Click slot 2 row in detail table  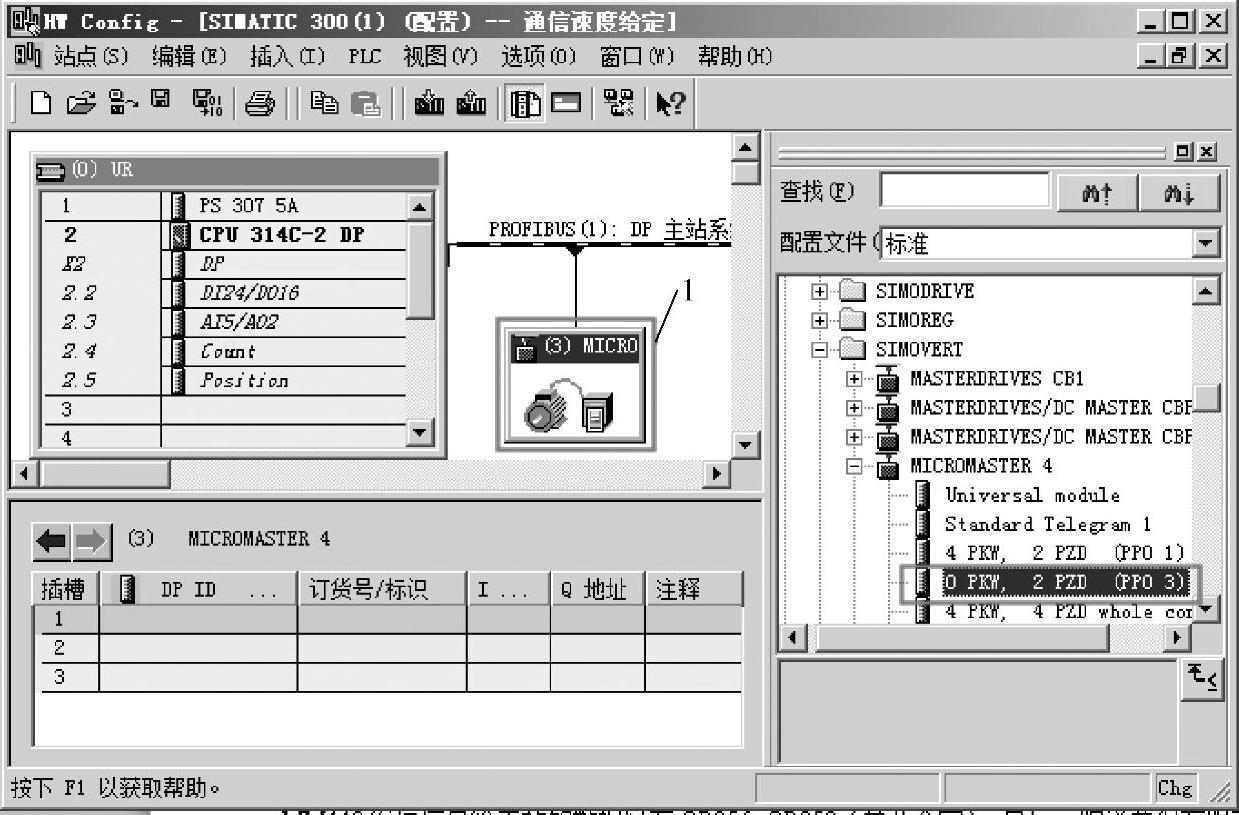click(388, 648)
